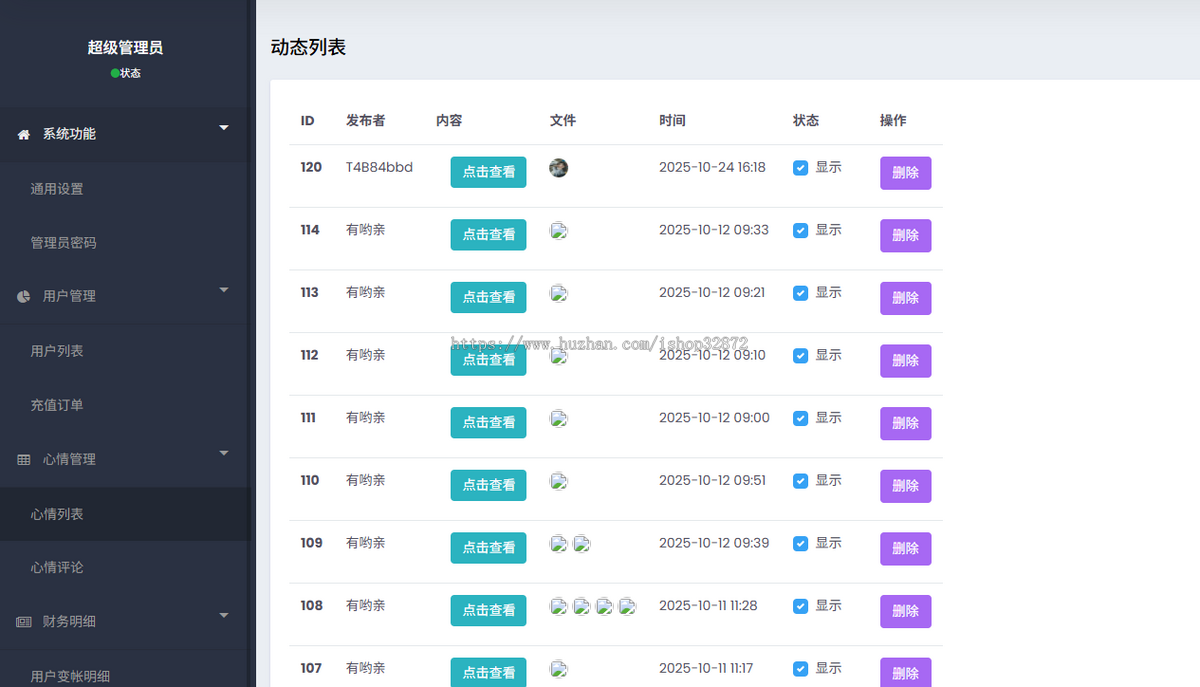This screenshot has width=1200, height=687.
Task: Uncheck 显示 checkbox for ID 113
Action: [800, 293]
